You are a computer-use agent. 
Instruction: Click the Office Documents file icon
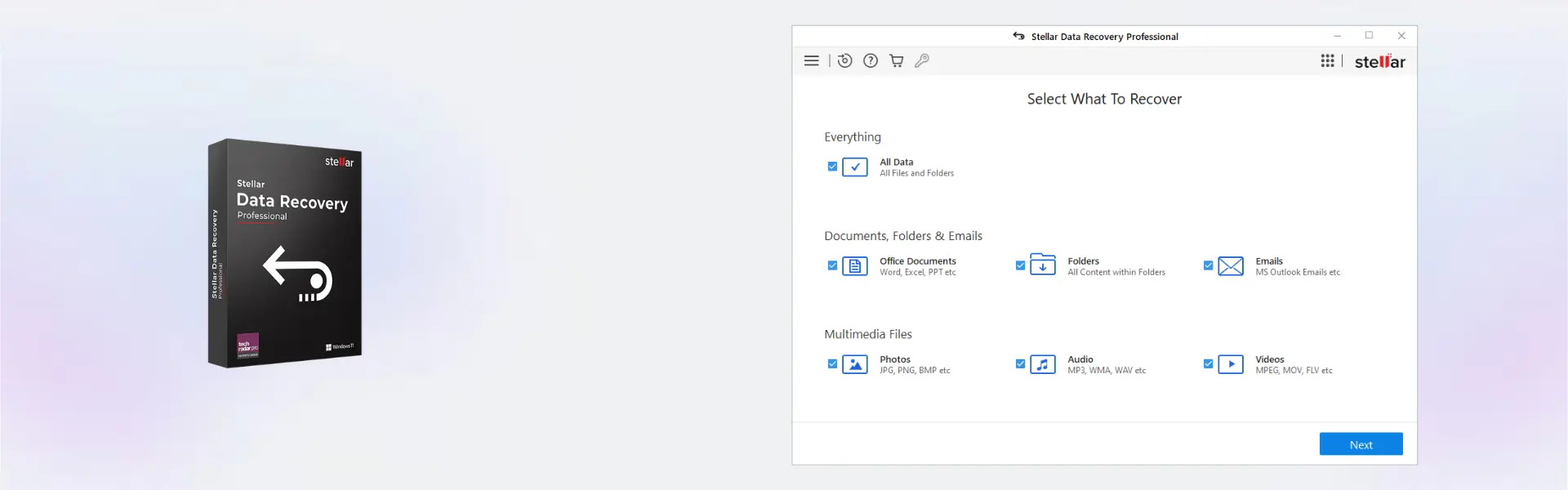point(855,266)
